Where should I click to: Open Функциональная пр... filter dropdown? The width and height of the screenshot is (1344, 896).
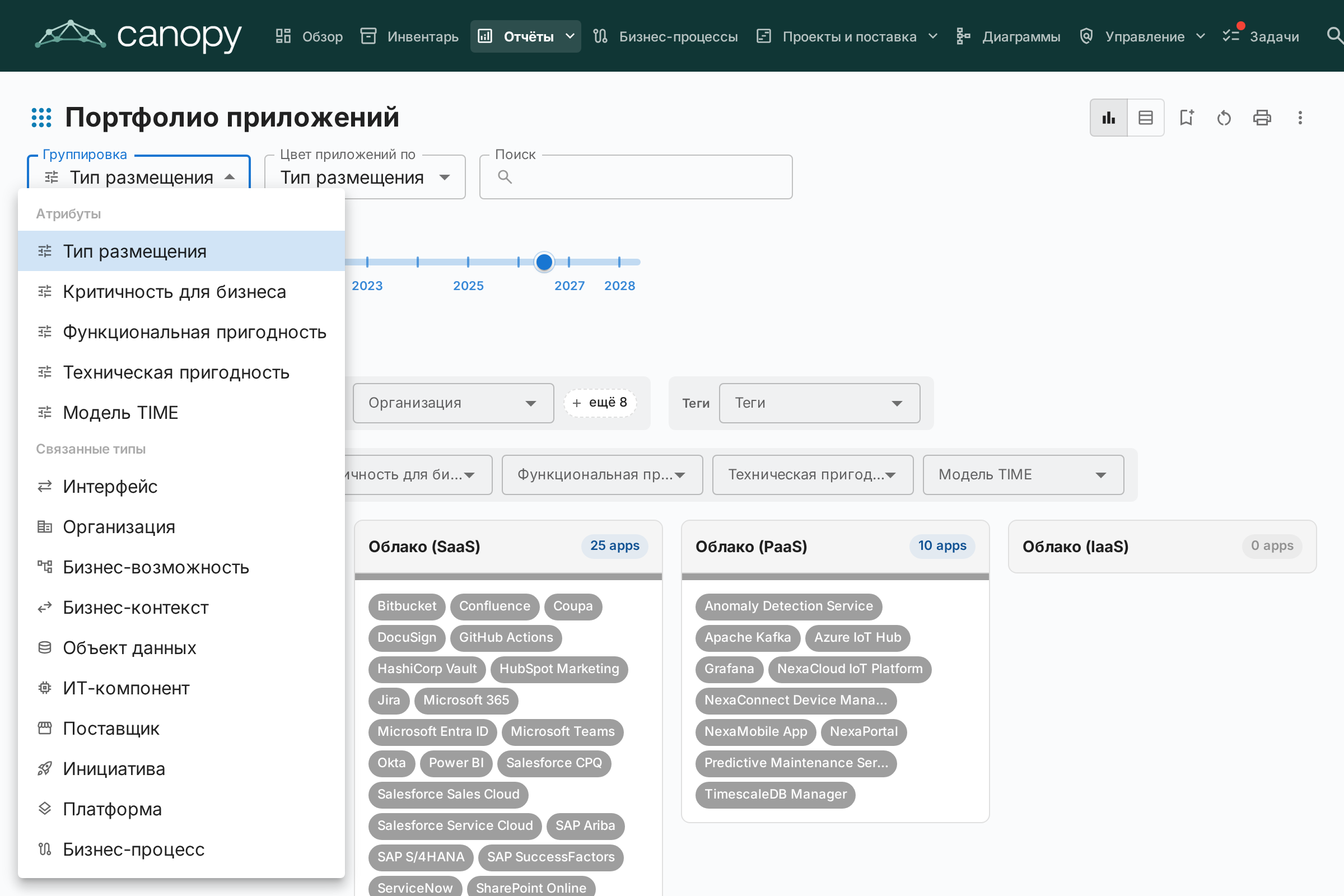click(601, 474)
